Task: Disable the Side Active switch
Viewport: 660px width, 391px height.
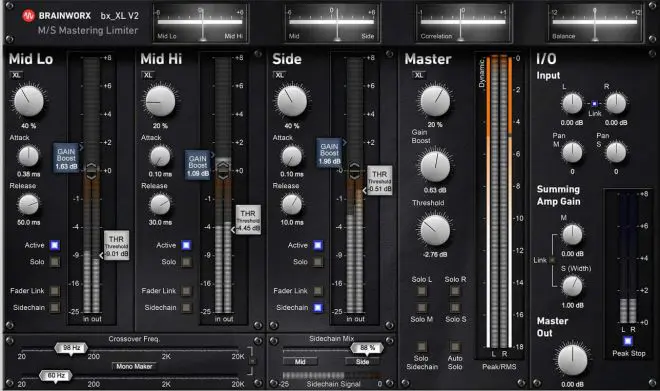Action: [x=318, y=245]
